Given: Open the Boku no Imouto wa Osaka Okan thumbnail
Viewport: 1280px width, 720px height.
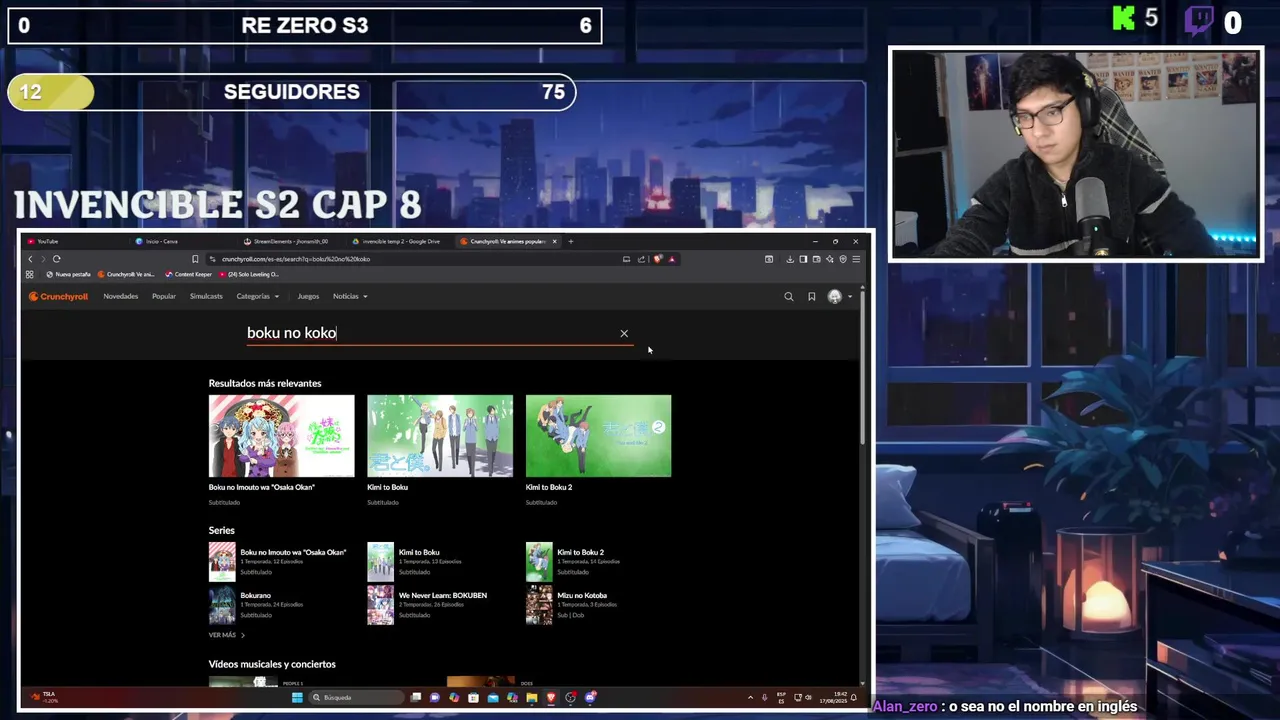Looking at the screenshot, I should pyautogui.click(x=281, y=436).
